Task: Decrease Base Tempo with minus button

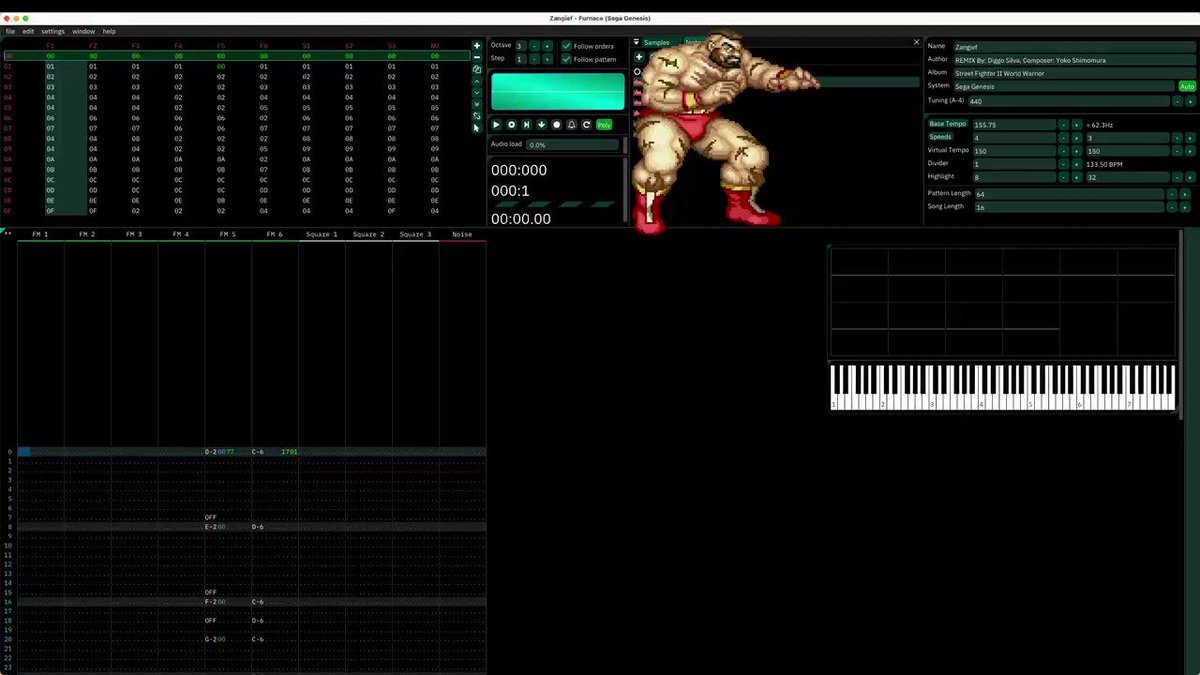Action: (1063, 124)
